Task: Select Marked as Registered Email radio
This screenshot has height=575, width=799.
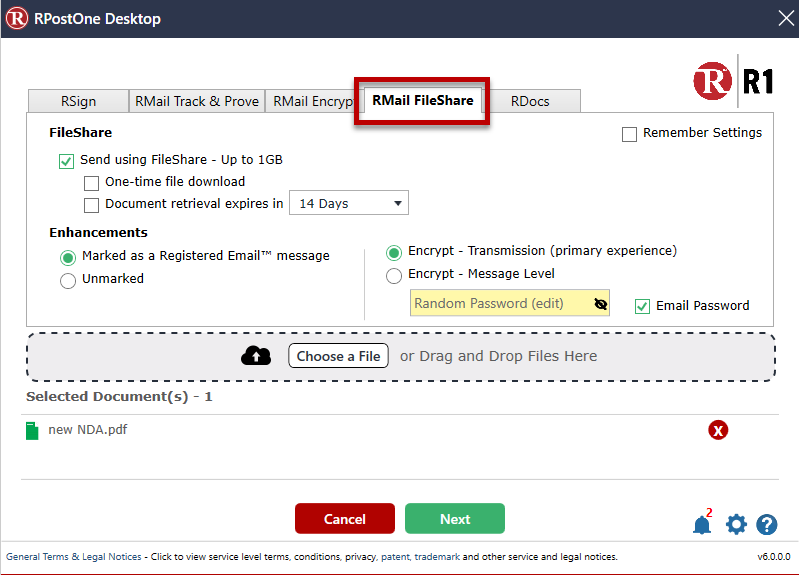Action: (x=68, y=257)
